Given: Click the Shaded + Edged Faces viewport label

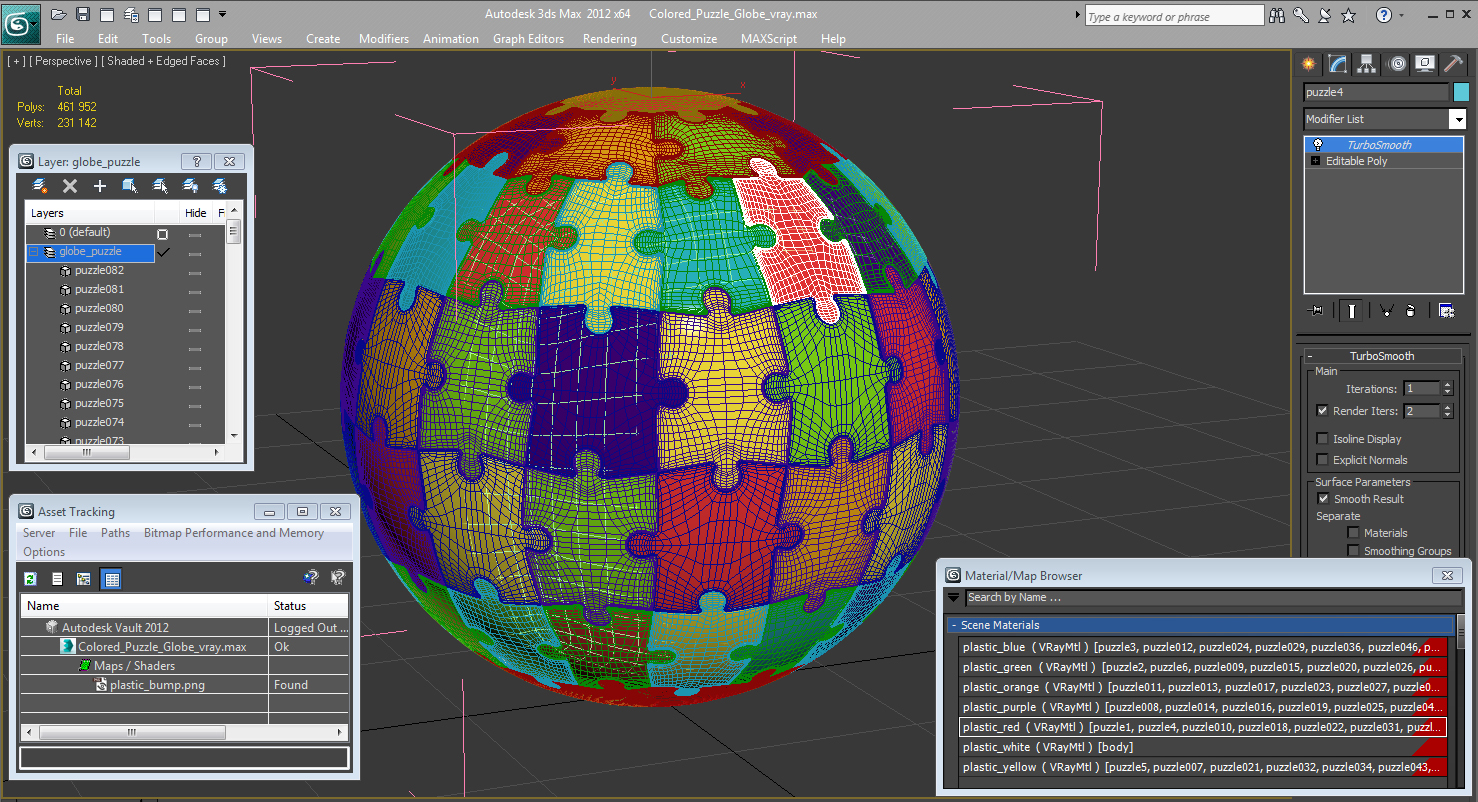Looking at the screenshot, I should (x=163, y=61).
